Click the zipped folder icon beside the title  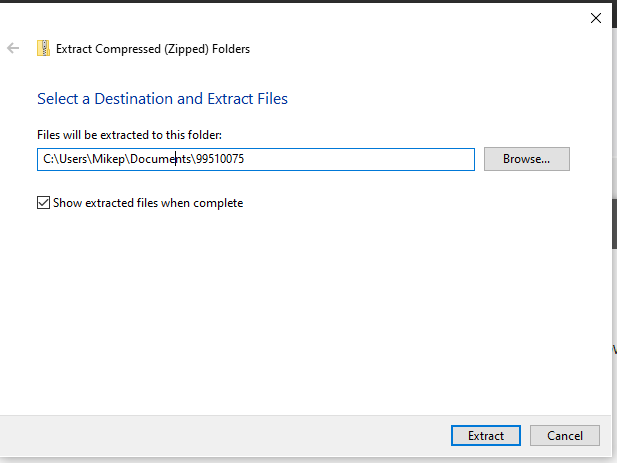click(43, 48)
